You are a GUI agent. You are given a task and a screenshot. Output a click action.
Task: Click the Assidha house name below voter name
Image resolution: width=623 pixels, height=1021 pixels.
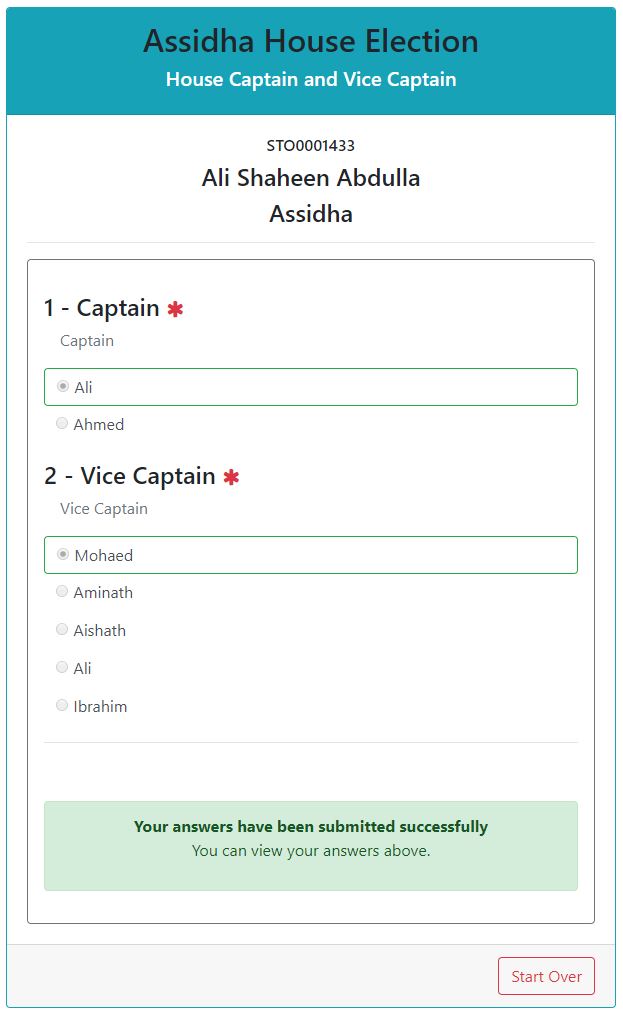click(310, 213)
